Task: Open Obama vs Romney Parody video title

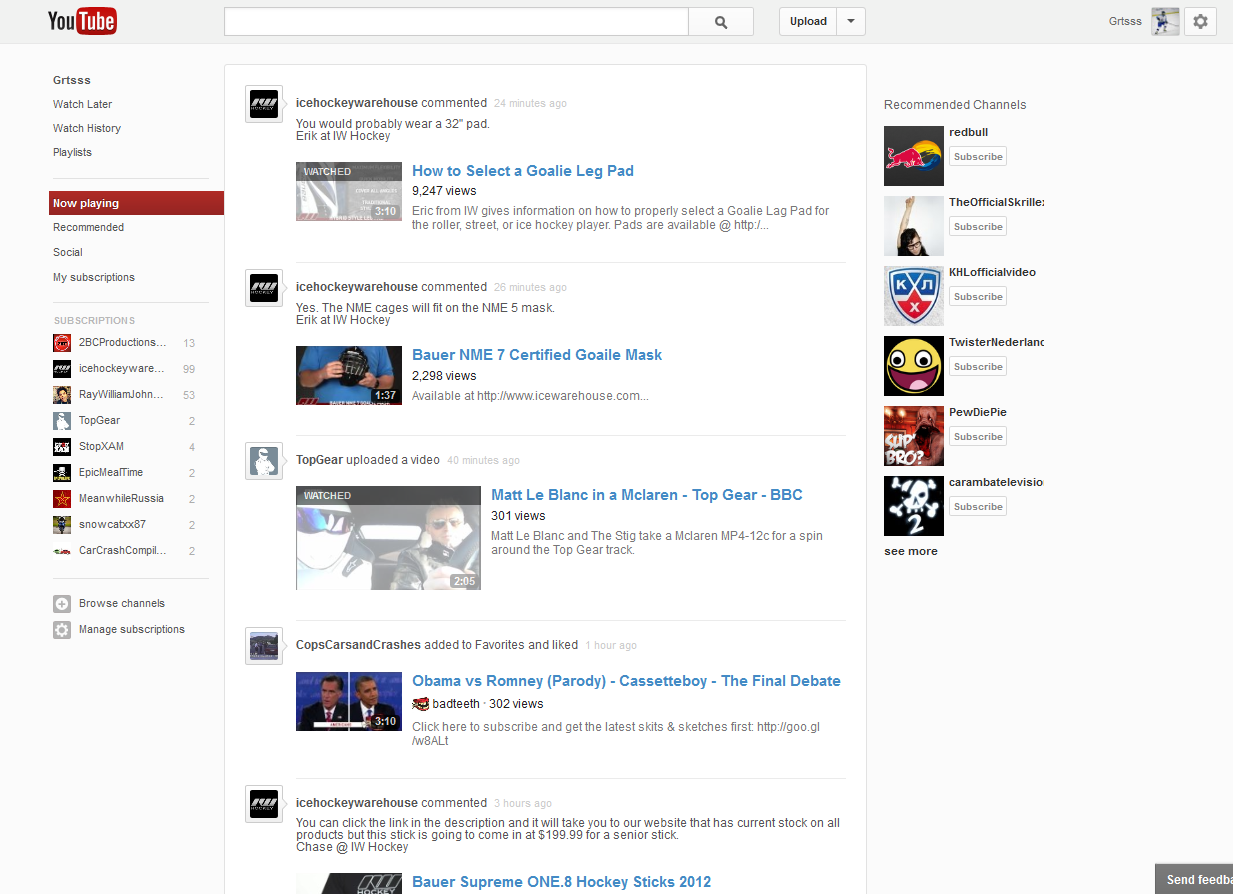Action: [x=626, y=681]
